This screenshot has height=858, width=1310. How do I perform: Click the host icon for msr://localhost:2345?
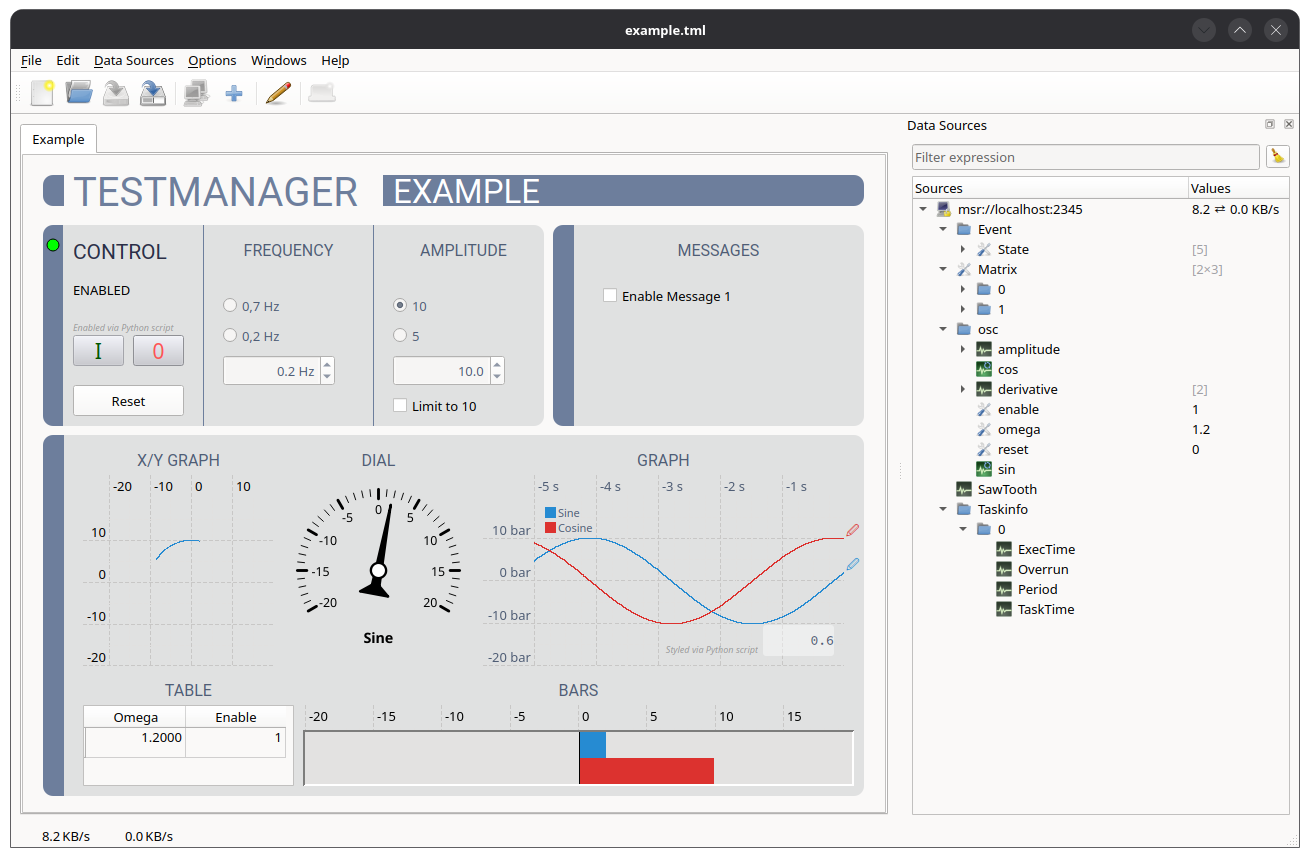pyautogui.click(x=944, y=209)
